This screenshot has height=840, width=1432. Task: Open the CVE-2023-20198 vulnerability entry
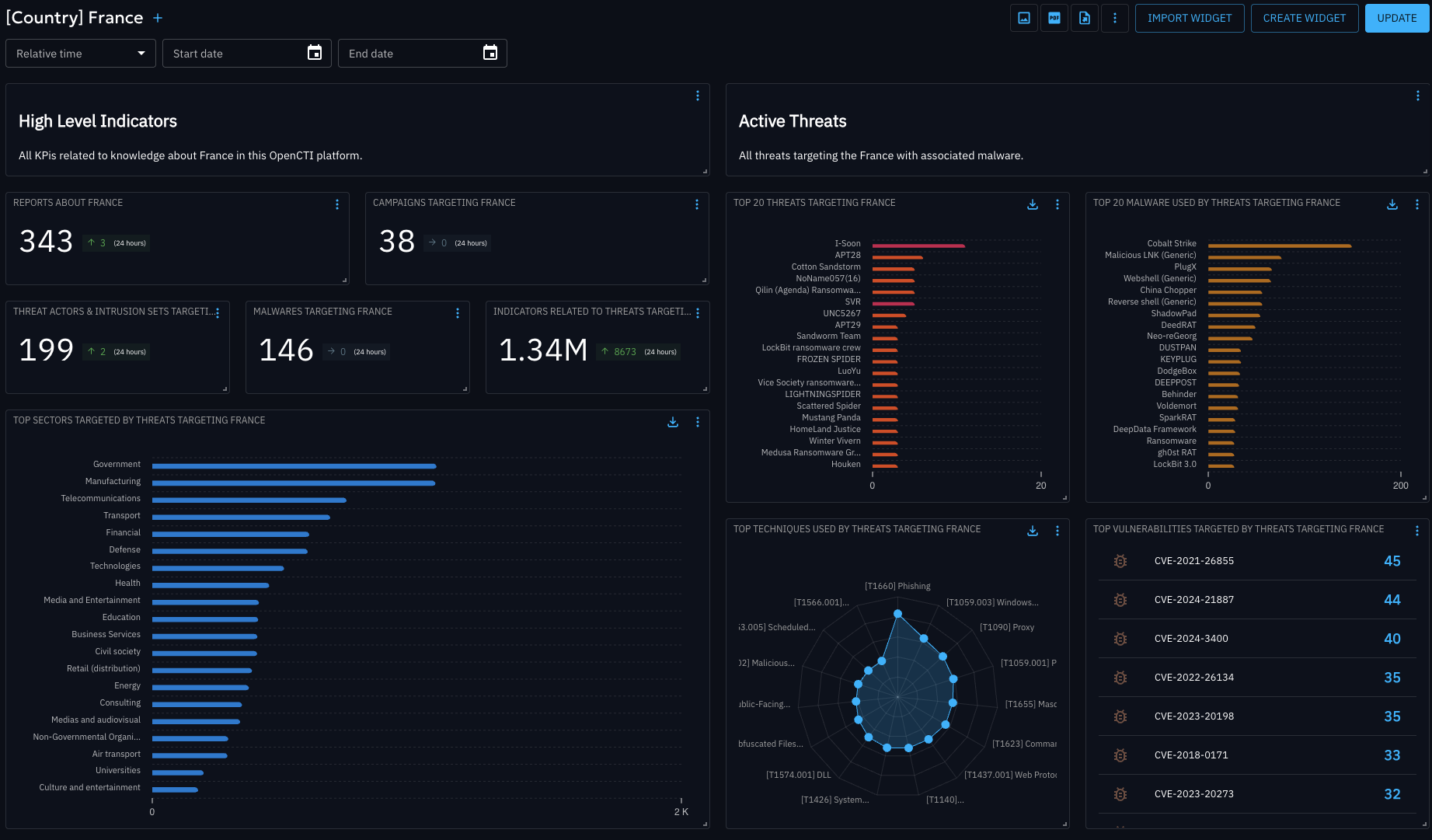1194,716
